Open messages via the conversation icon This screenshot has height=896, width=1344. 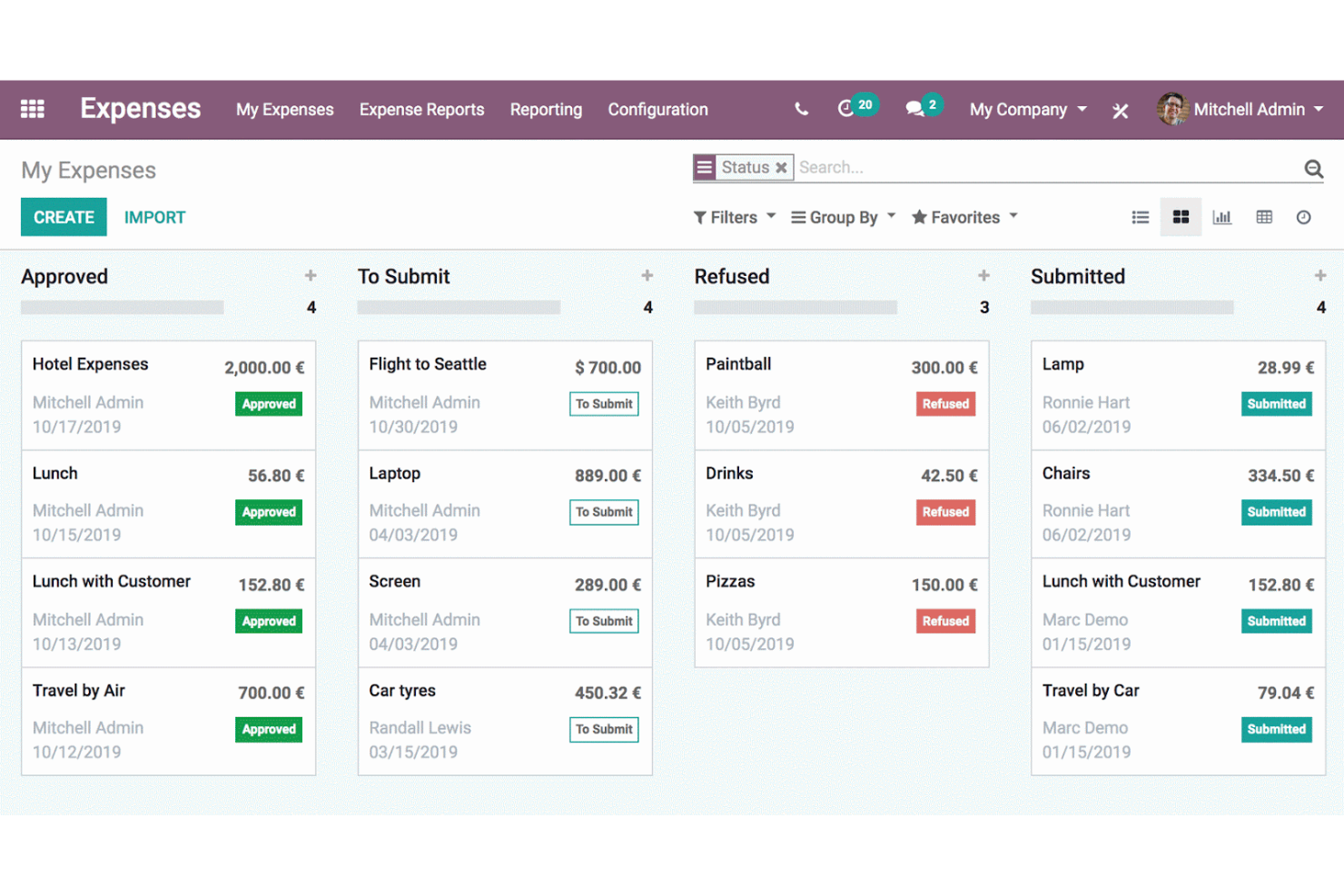pos(915,109)
